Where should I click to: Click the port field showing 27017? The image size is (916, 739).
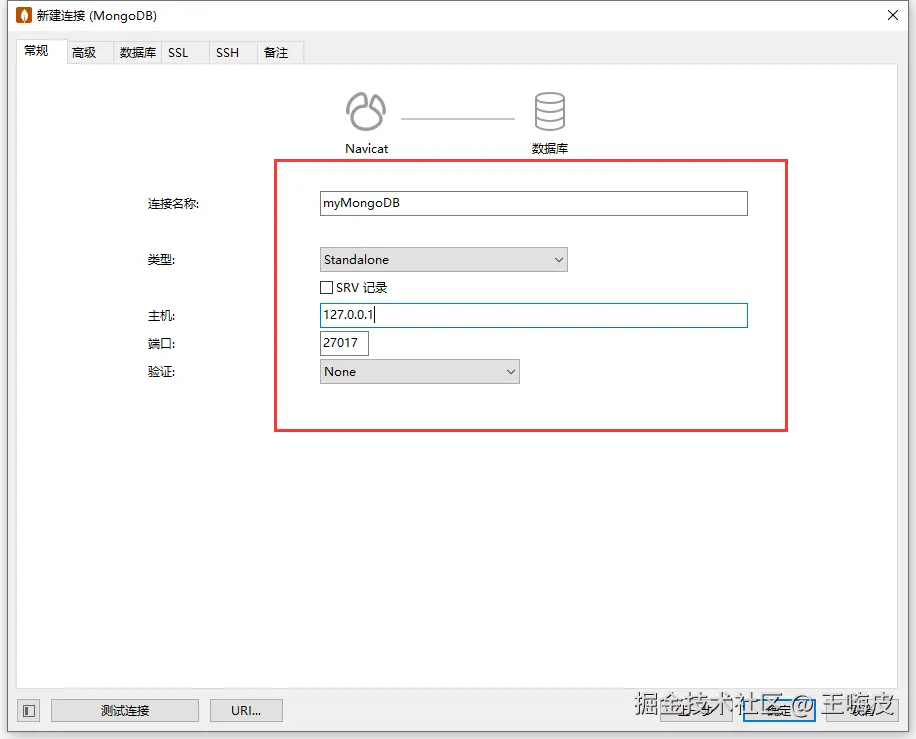[x=344, y=343]
